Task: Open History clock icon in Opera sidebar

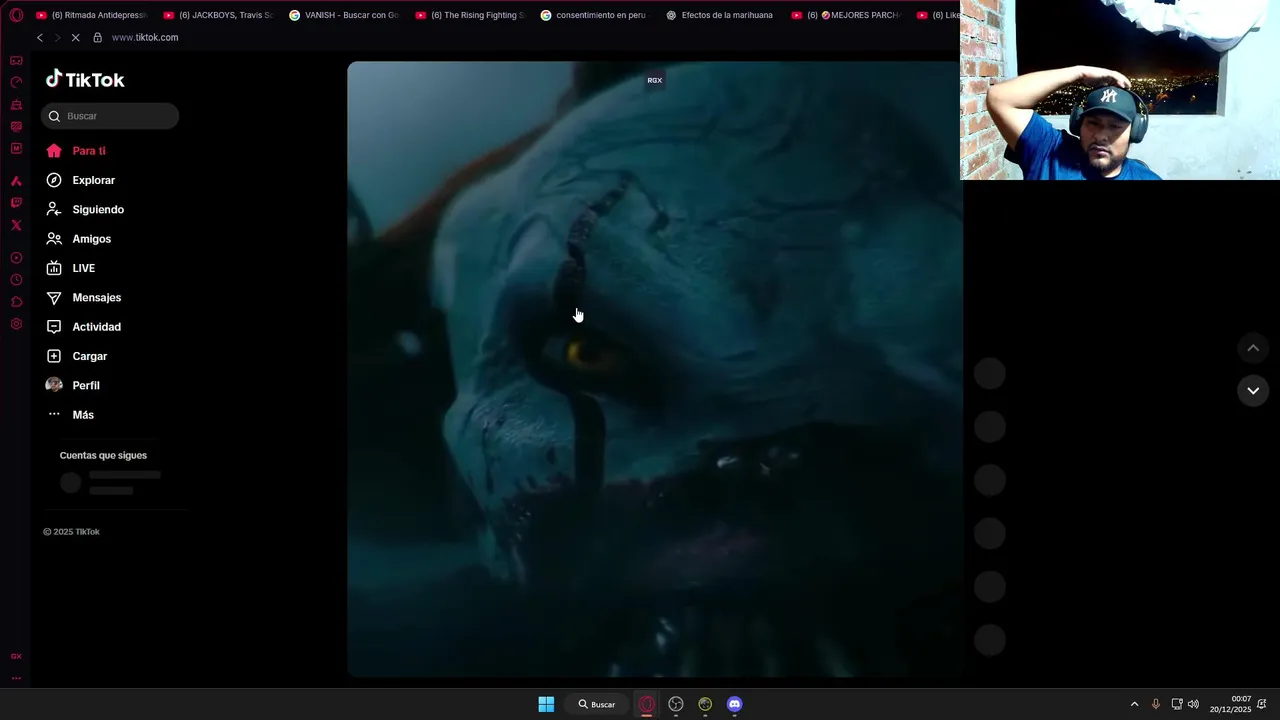Action: pos(16,280)
